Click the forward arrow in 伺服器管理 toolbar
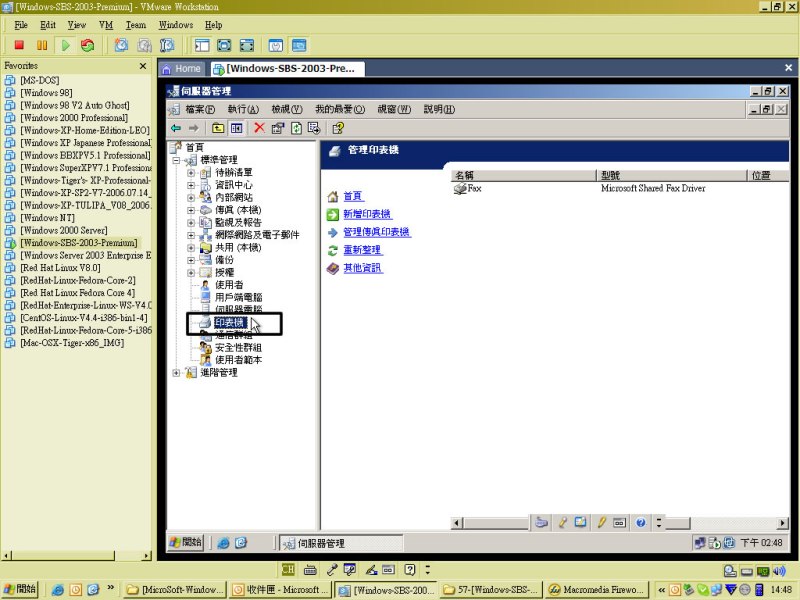 tap(193, 128)
